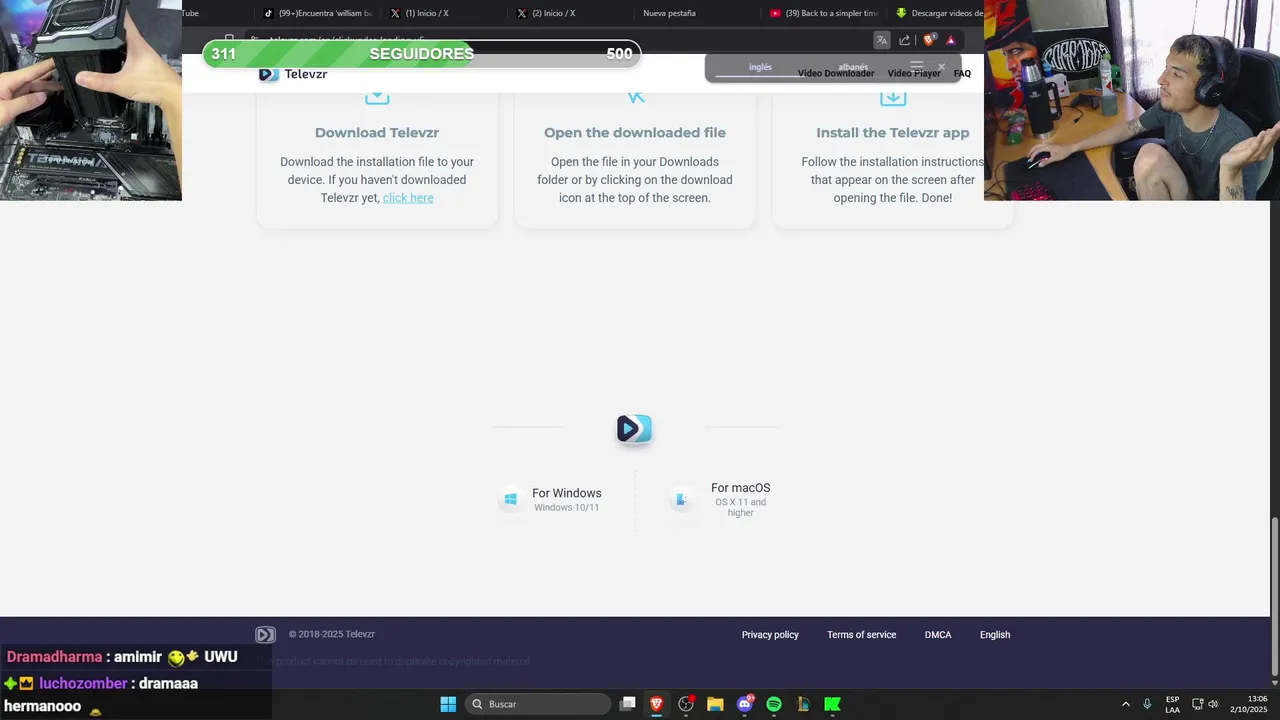This screenshot has width=1280, height=720.
Task: Click the network tray icon
Action: coord(1197,704)
